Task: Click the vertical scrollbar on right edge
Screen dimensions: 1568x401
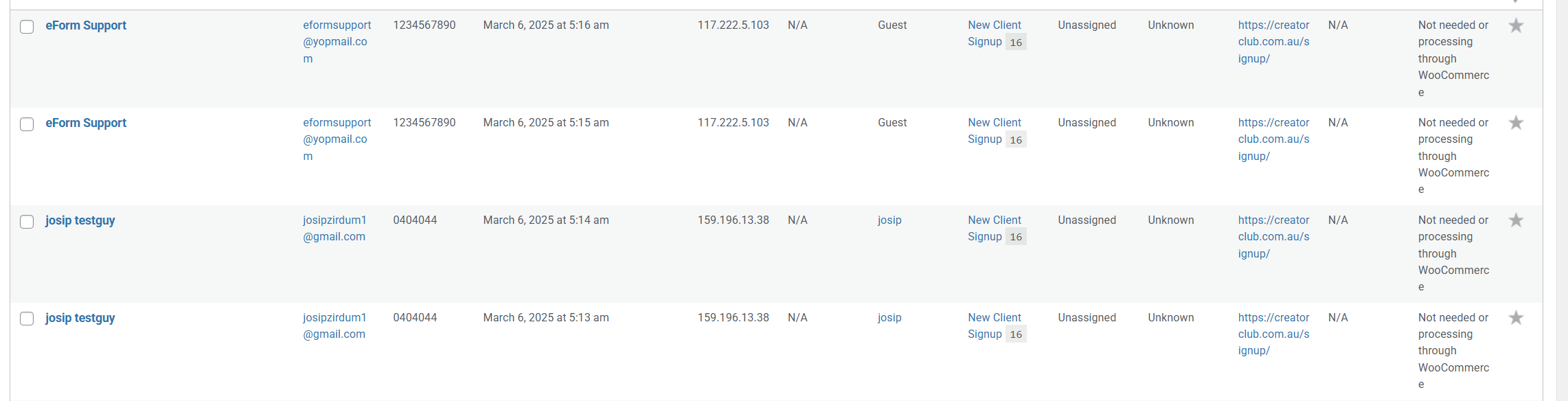Action: (x=1562, y=200)
